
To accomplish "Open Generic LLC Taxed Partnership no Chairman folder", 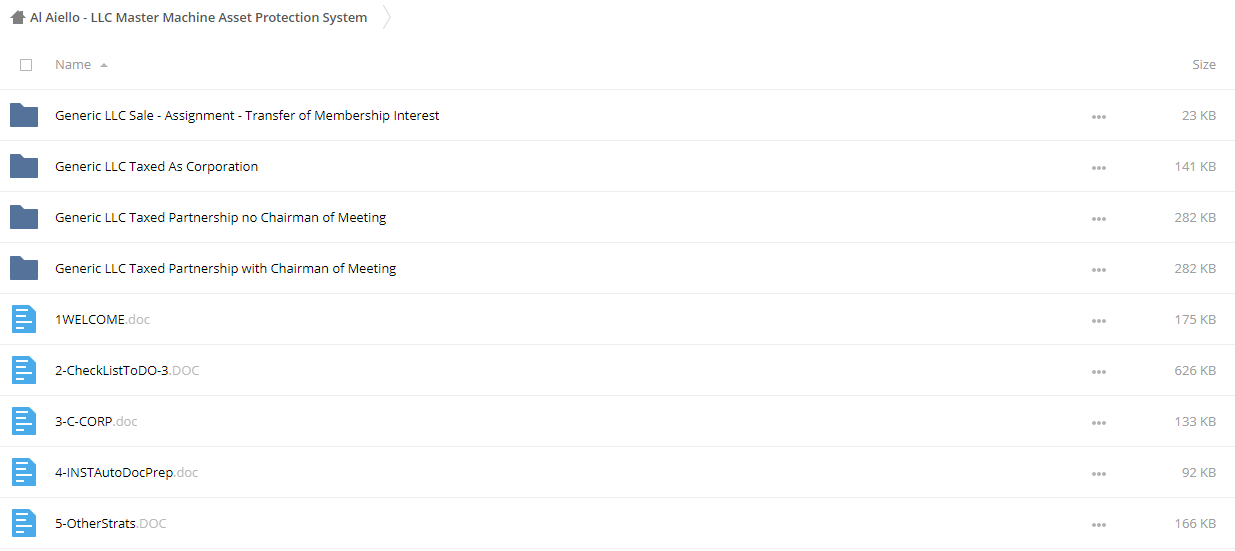I will click(x=220, y=217).
